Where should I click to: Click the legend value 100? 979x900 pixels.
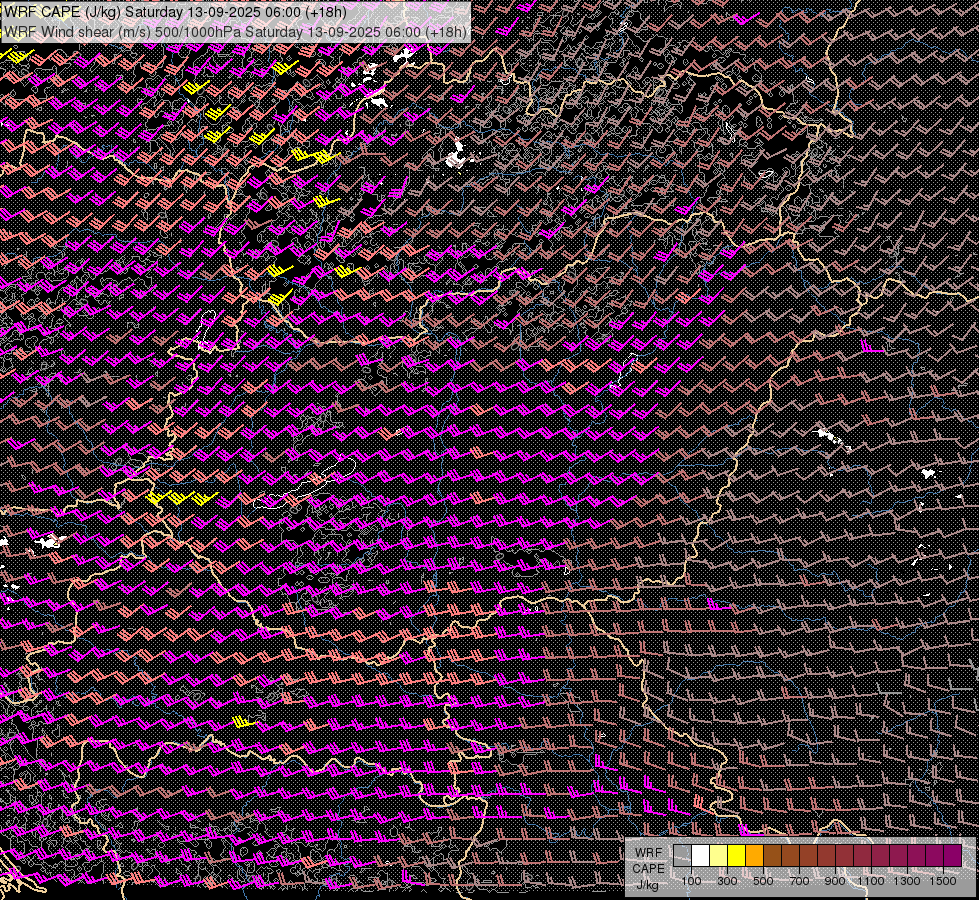[x=691, y=881]
